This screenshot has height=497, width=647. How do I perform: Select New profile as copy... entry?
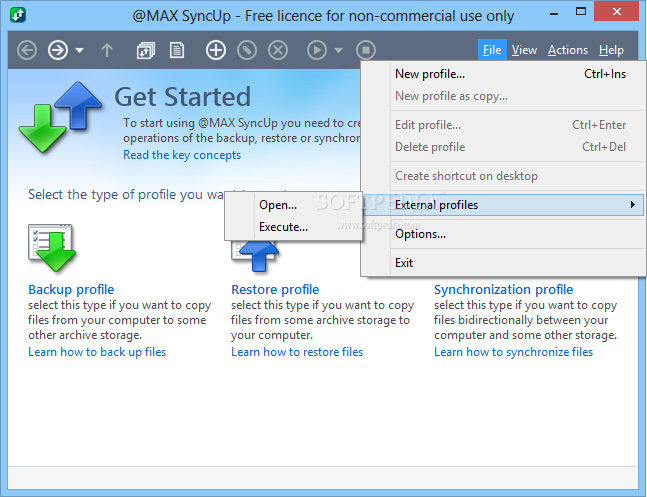pos(503,96)
